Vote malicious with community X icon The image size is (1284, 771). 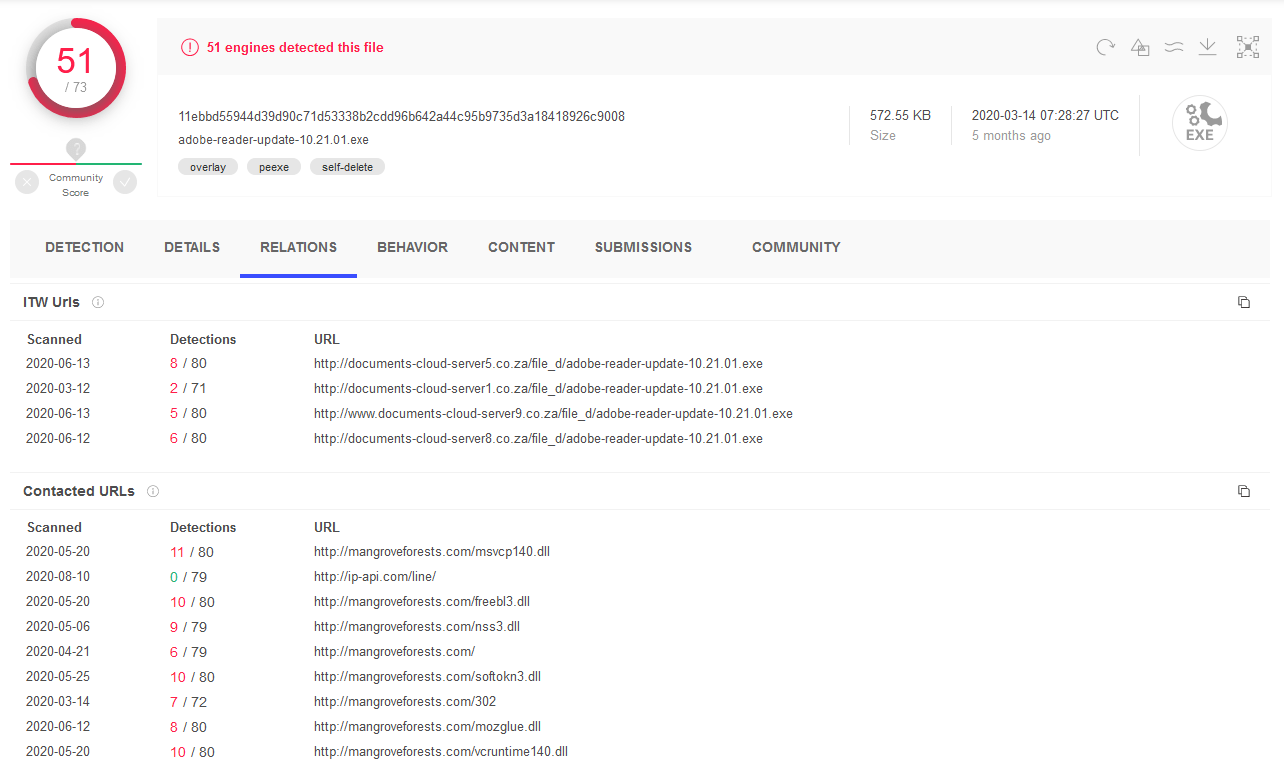click(x=27, y=182)
